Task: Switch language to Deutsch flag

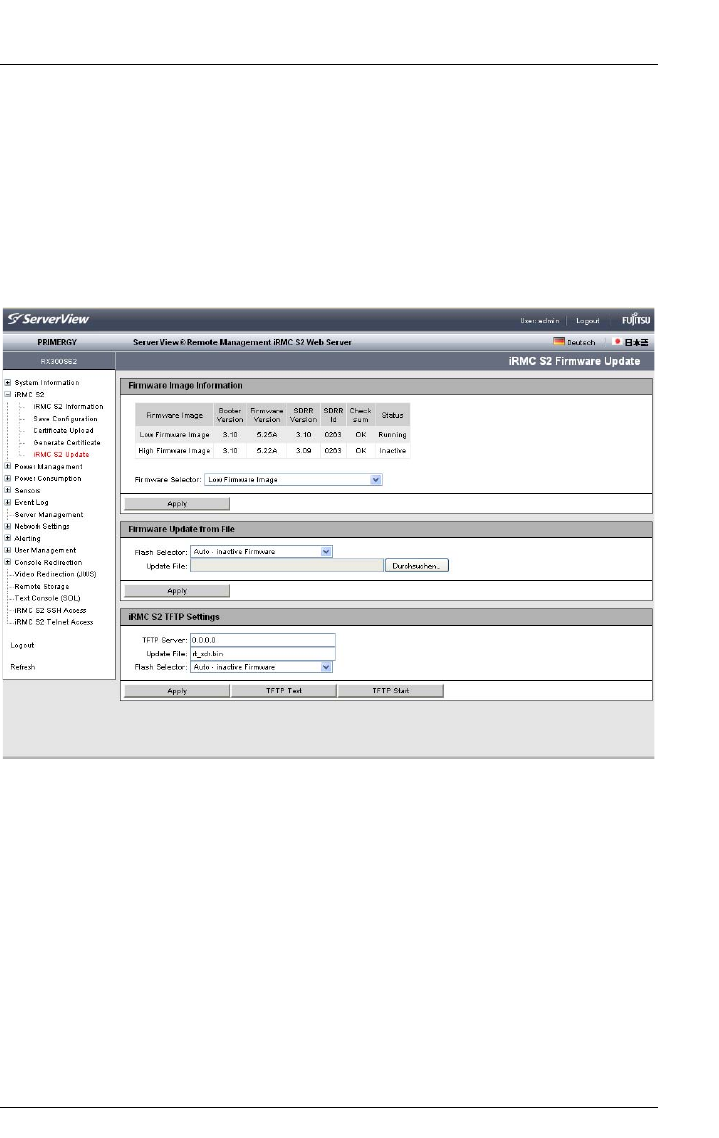Action: click(559, 342)
